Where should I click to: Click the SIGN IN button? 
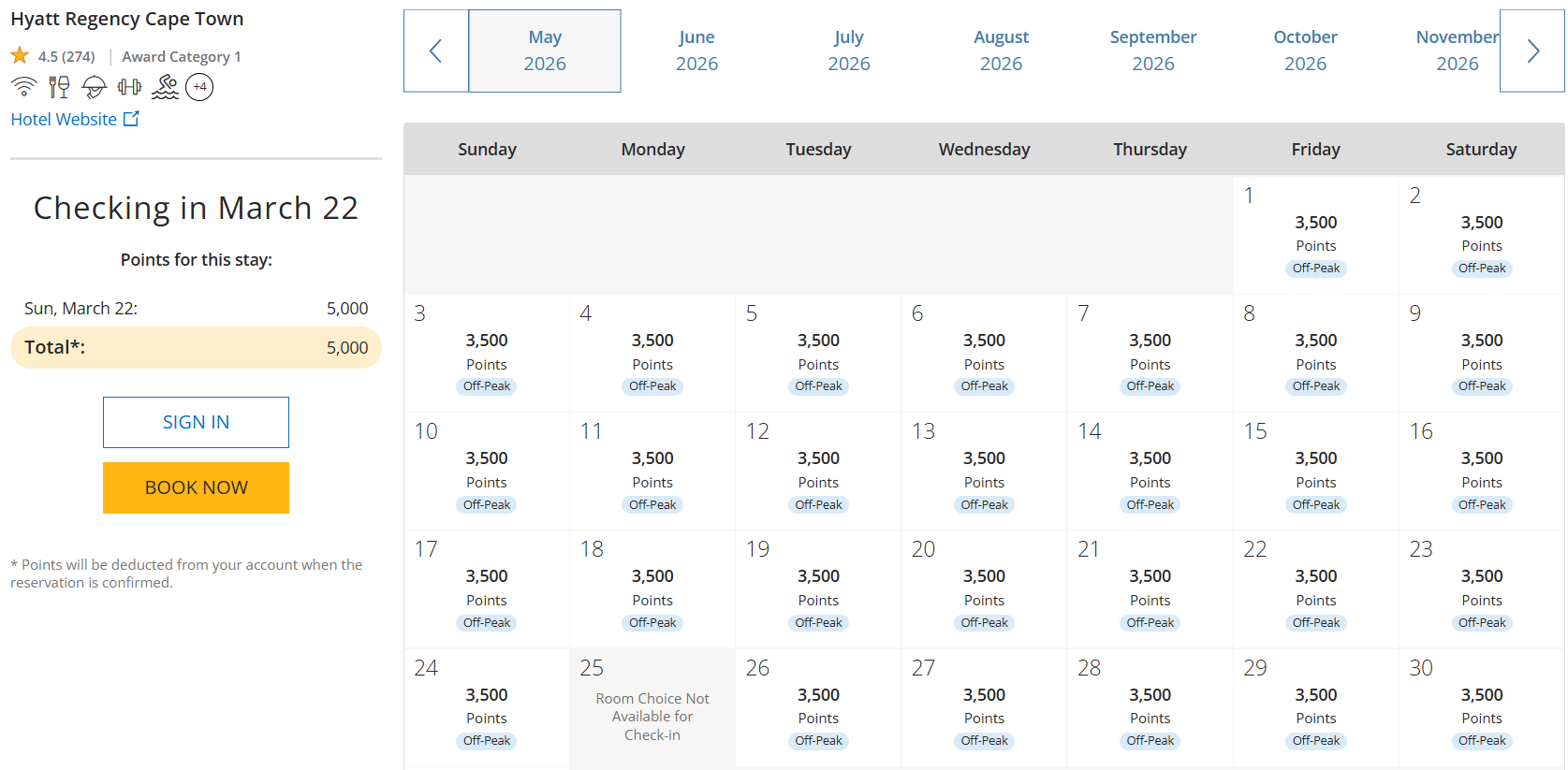pyautogui.click(x=196, y=422)
